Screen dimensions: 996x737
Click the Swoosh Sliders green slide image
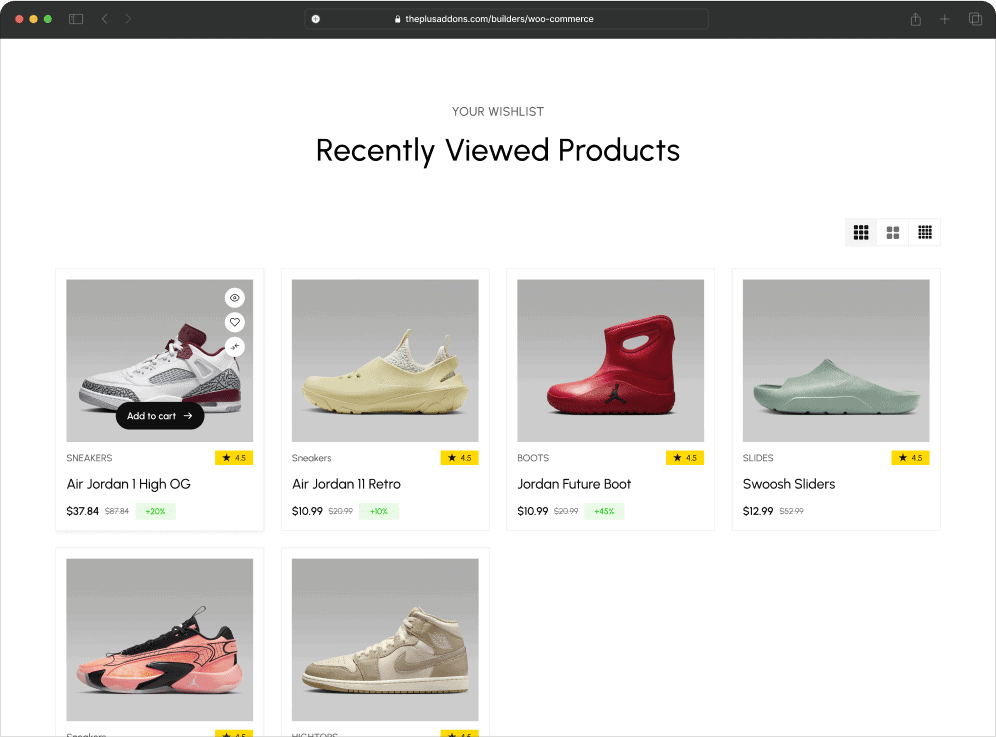click(836, 361)
